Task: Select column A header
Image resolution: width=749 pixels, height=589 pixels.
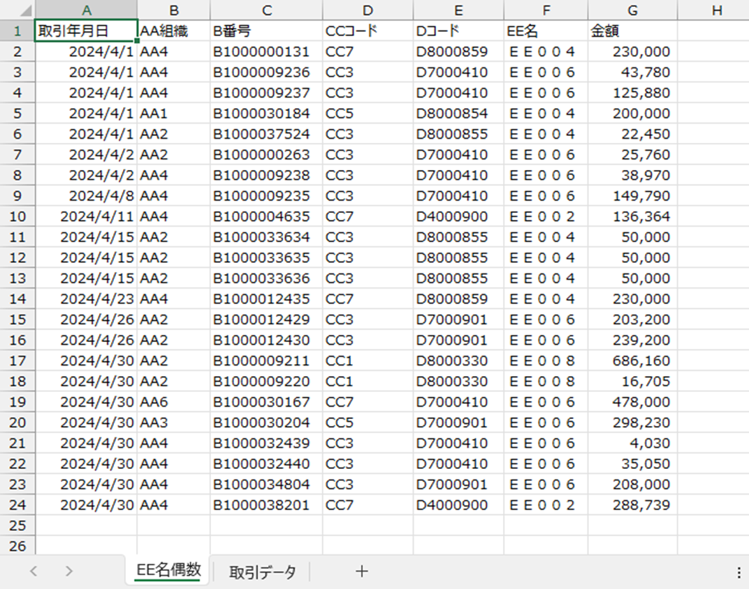Action: (85, 10)
